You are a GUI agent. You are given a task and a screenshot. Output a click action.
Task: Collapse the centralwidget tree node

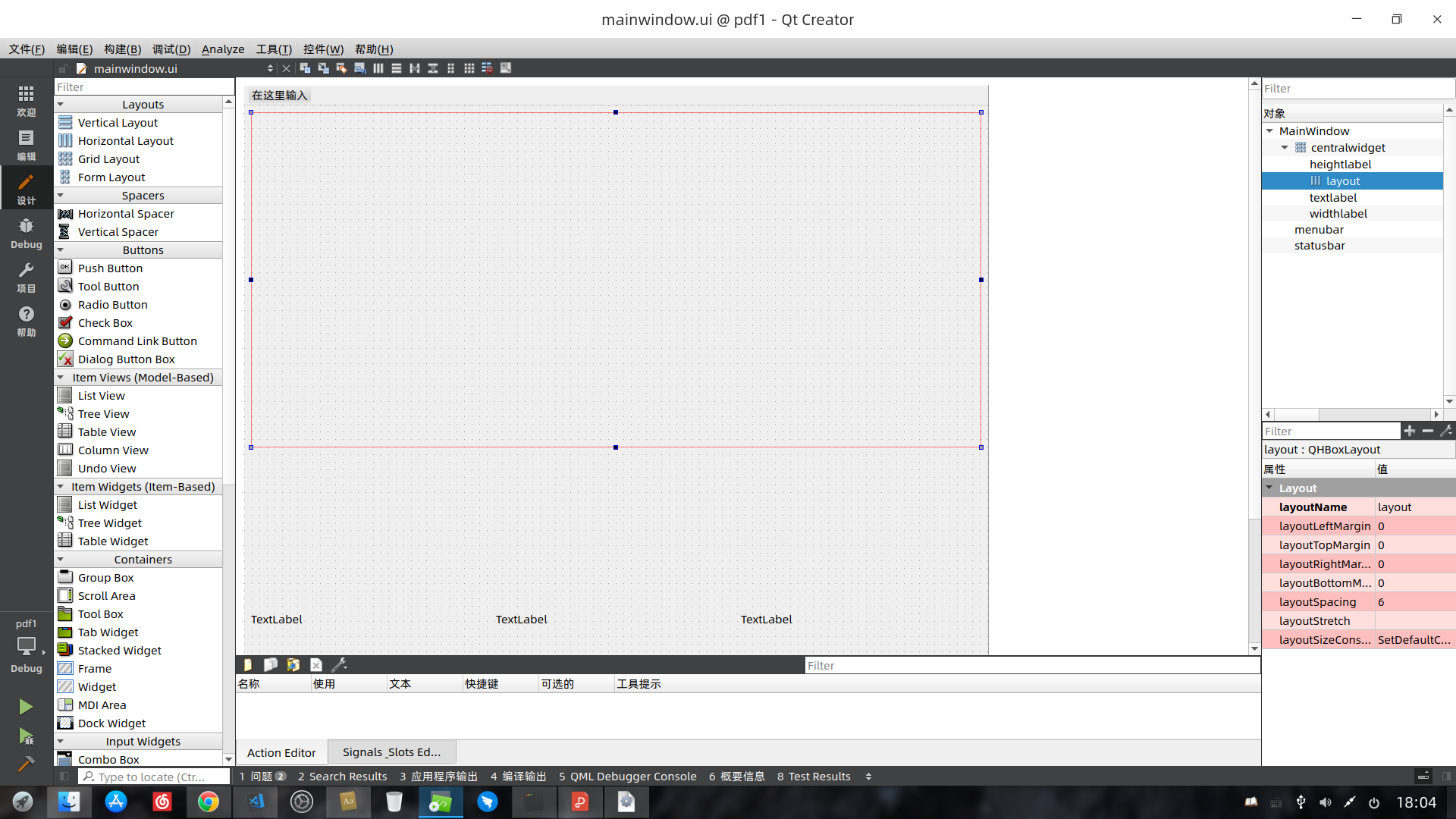[1285, 148]
